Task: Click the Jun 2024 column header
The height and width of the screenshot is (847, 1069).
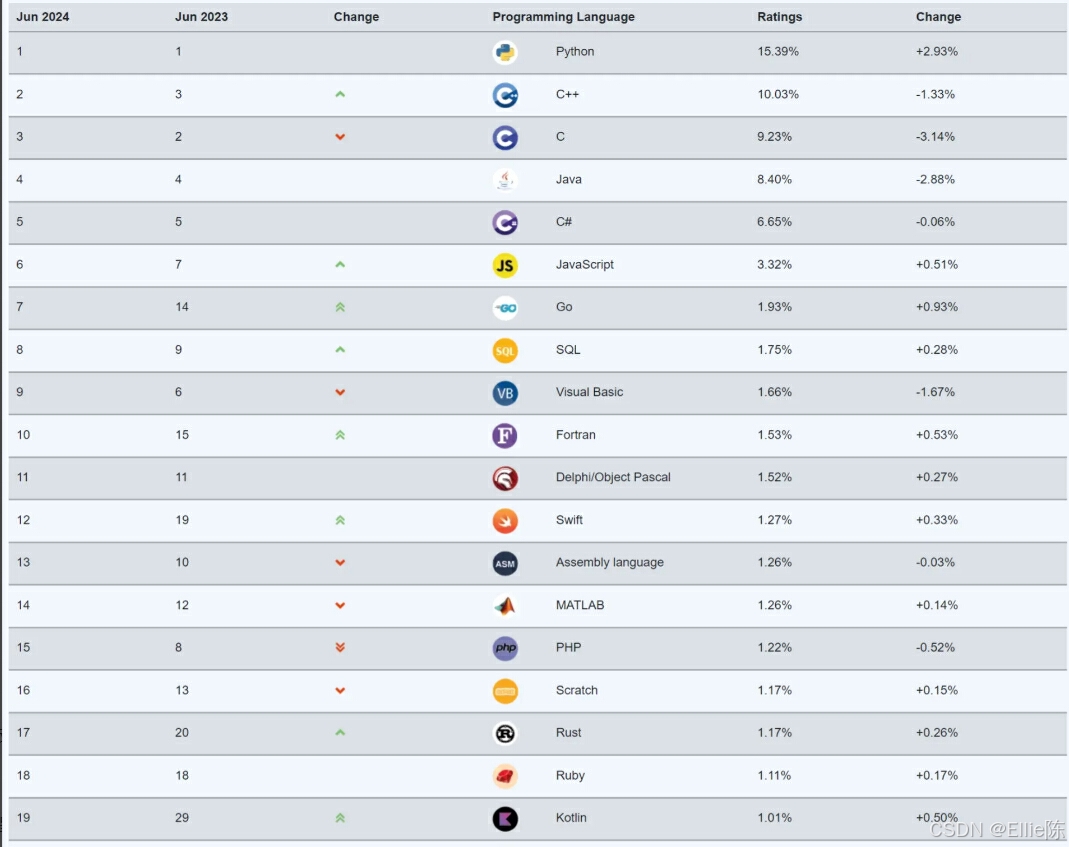Action: coord(42,16)
